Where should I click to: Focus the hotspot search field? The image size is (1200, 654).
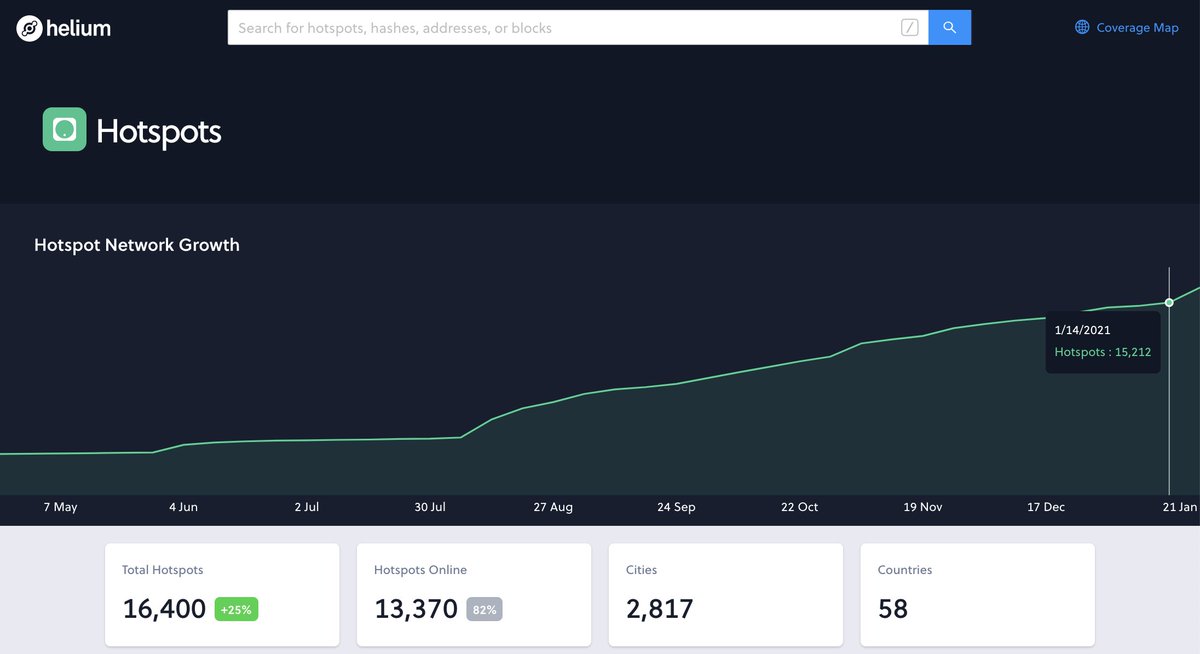point(578,28)
